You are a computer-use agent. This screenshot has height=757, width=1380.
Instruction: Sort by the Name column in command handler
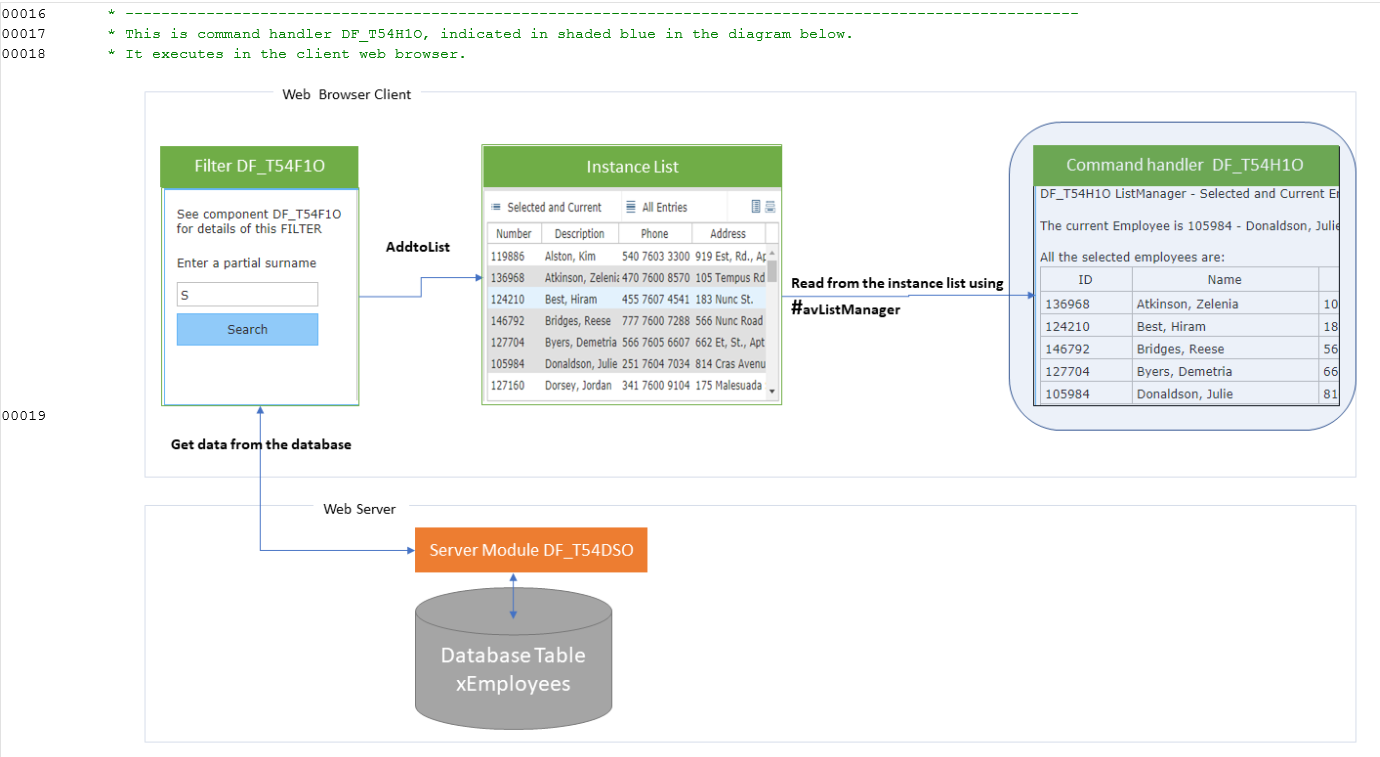[1225, 279]
